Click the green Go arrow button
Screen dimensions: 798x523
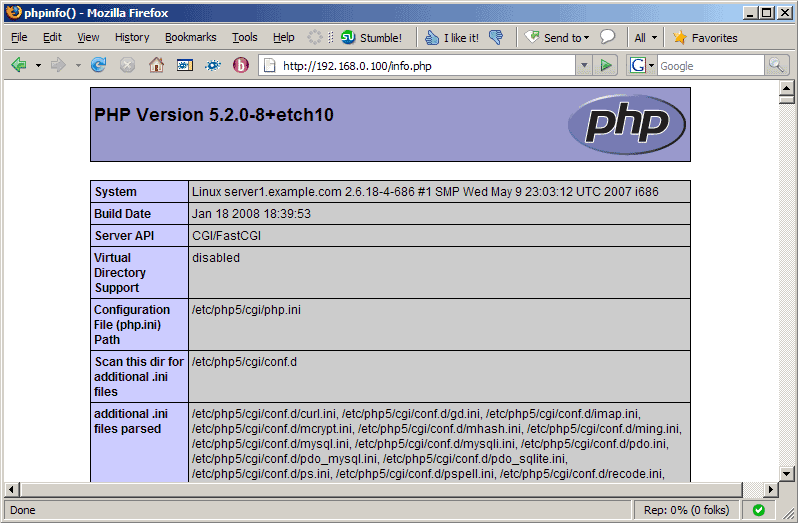[606, 65]
